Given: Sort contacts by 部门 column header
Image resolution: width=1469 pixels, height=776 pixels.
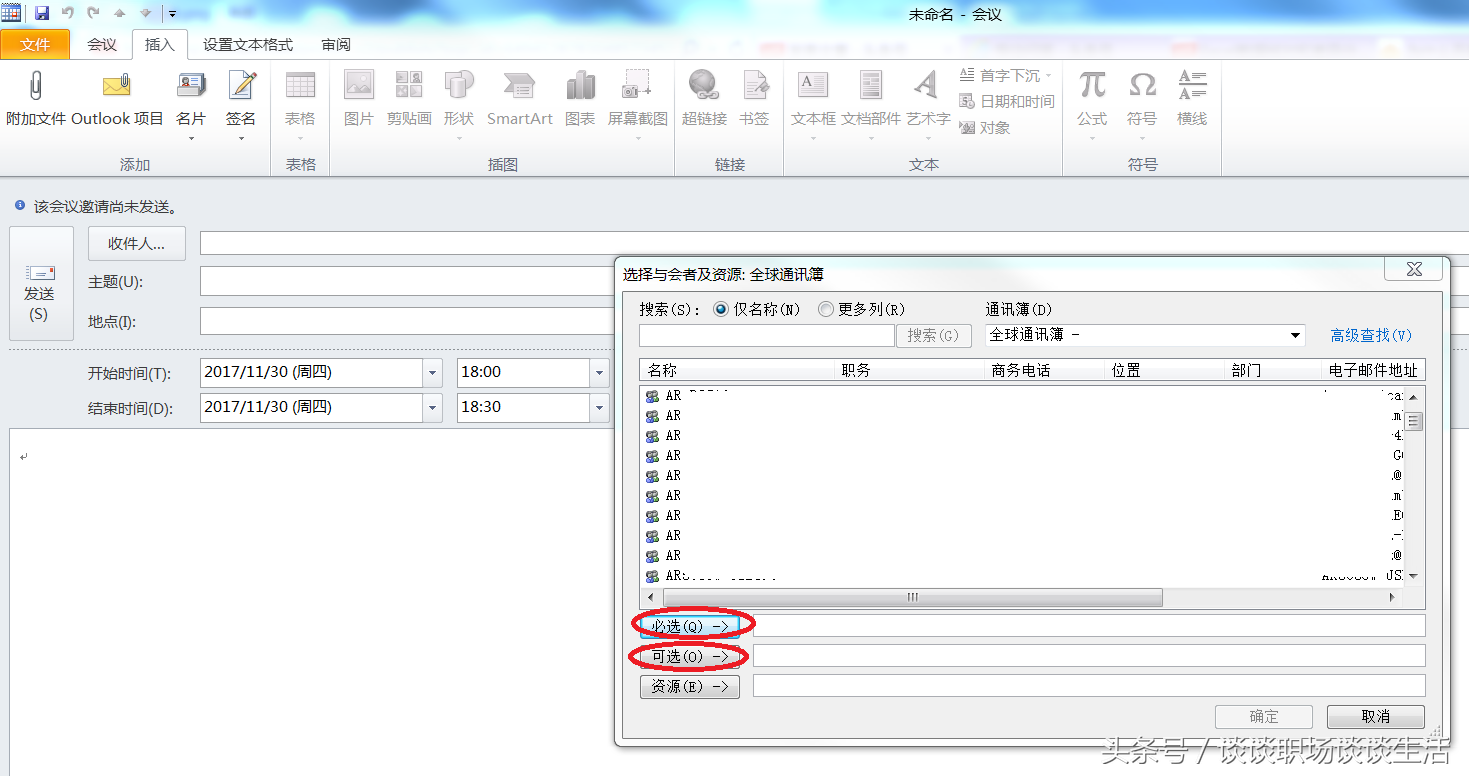Looking at the screenshot, I should tap(1273, 370).
